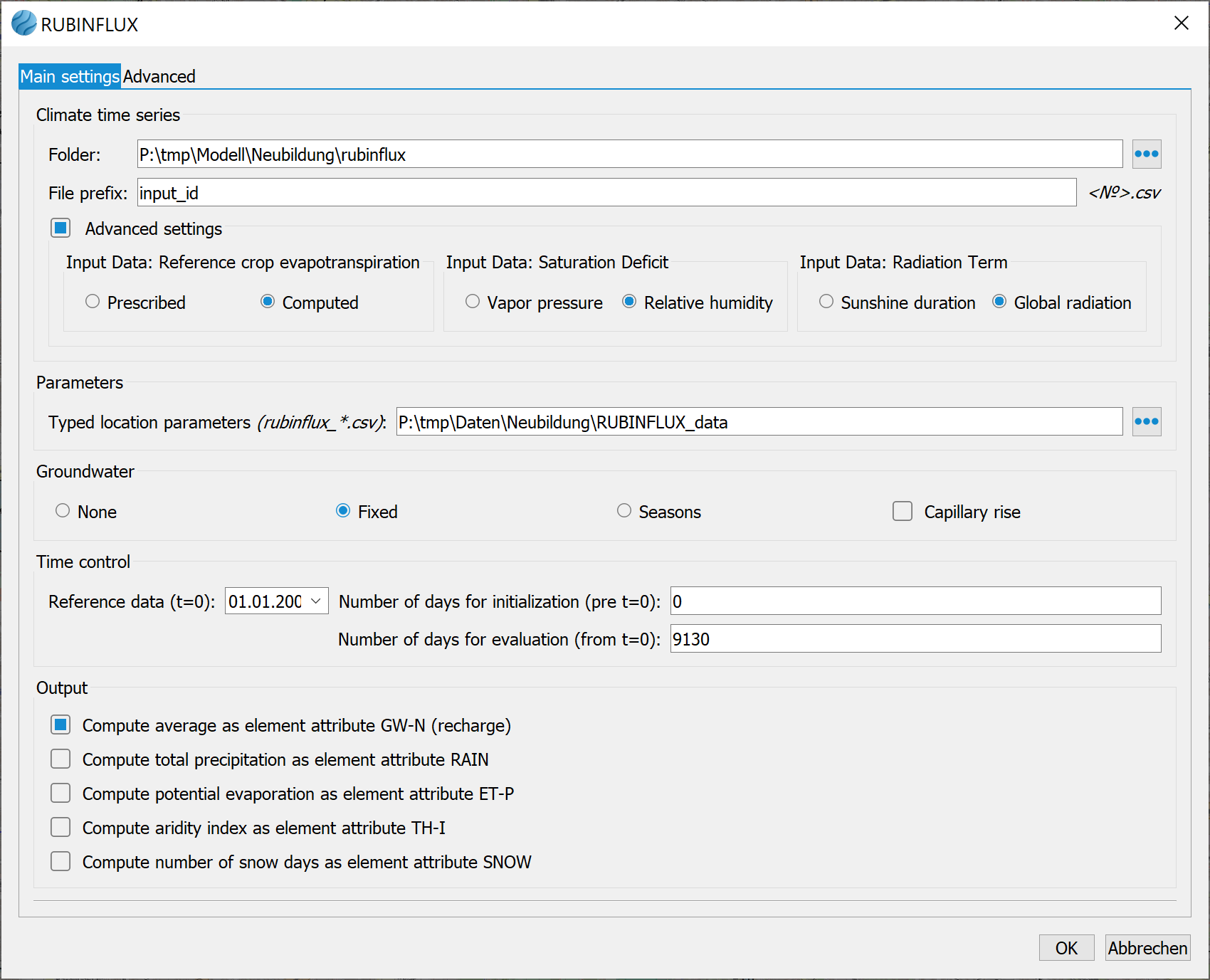The image size is (1210, 980).
Task: Enable the Capillary rise checkbox
Action: click(x=903, y=512)
